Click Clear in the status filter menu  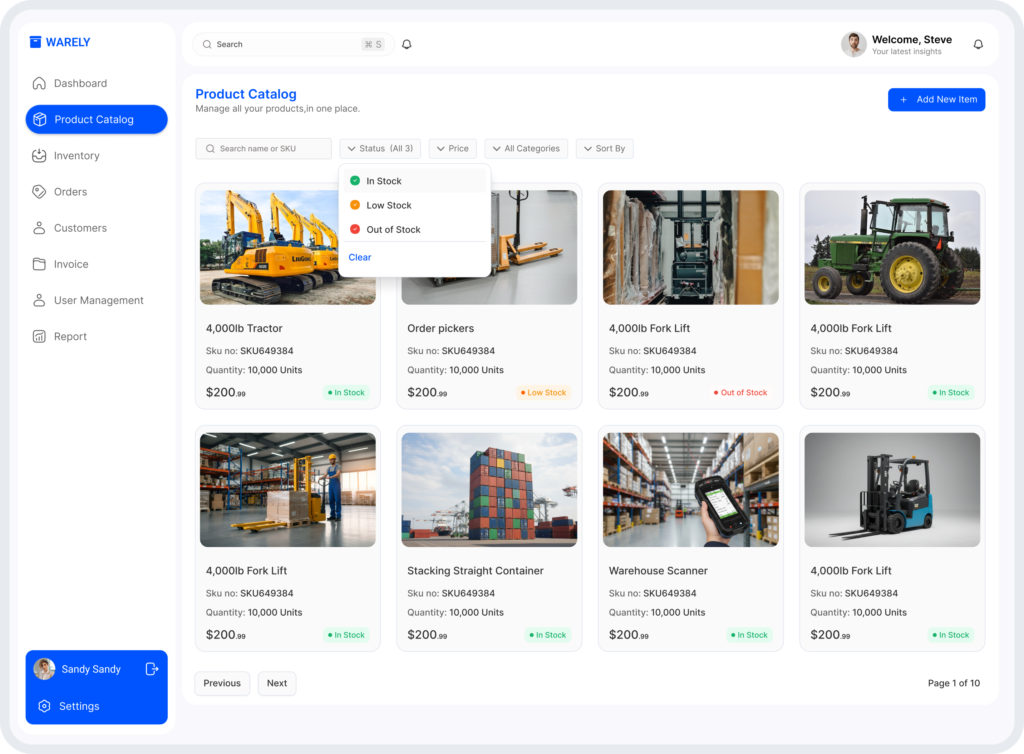click(360, 258)
